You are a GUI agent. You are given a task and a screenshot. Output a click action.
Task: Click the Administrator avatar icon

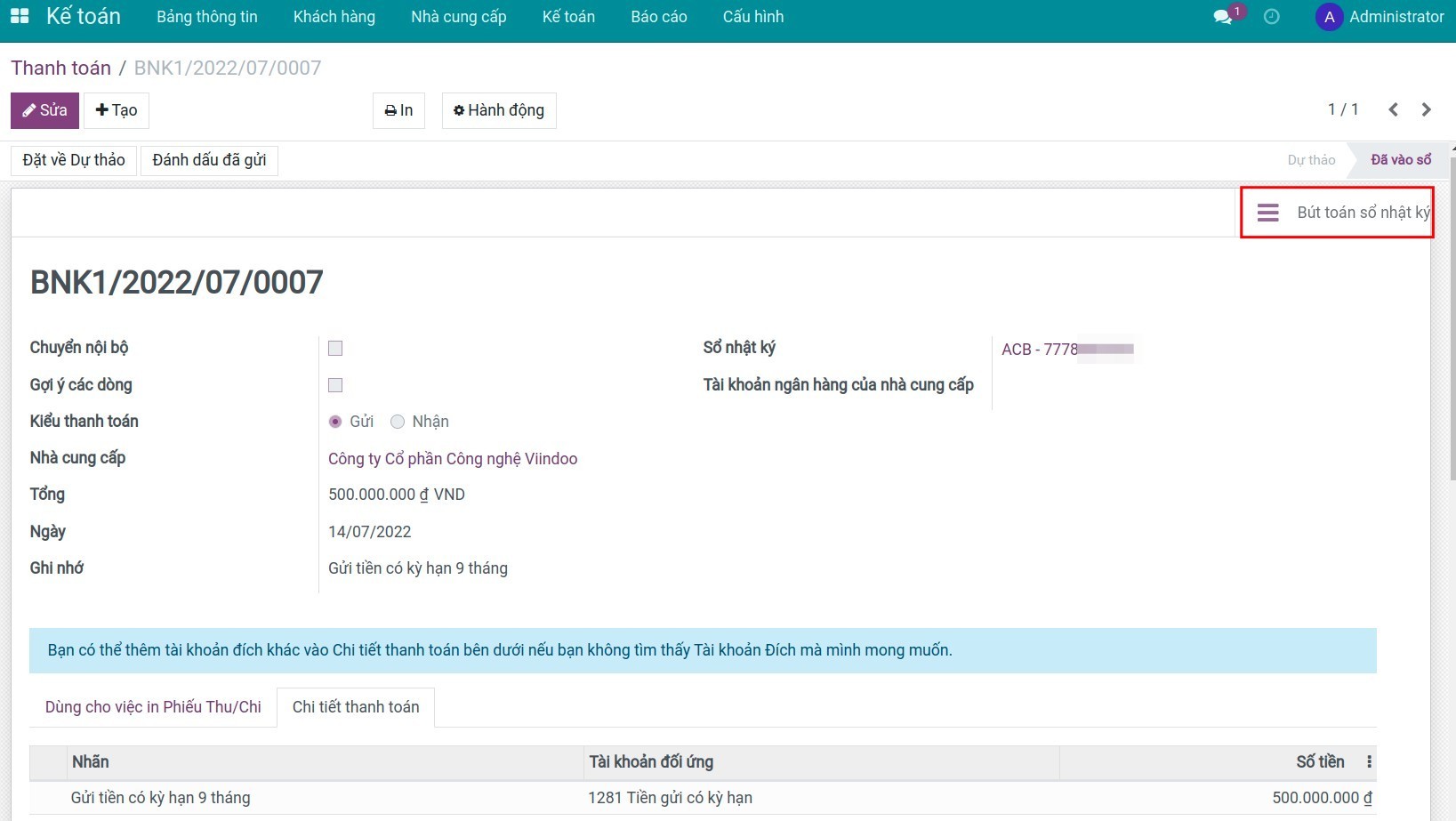1329,17
